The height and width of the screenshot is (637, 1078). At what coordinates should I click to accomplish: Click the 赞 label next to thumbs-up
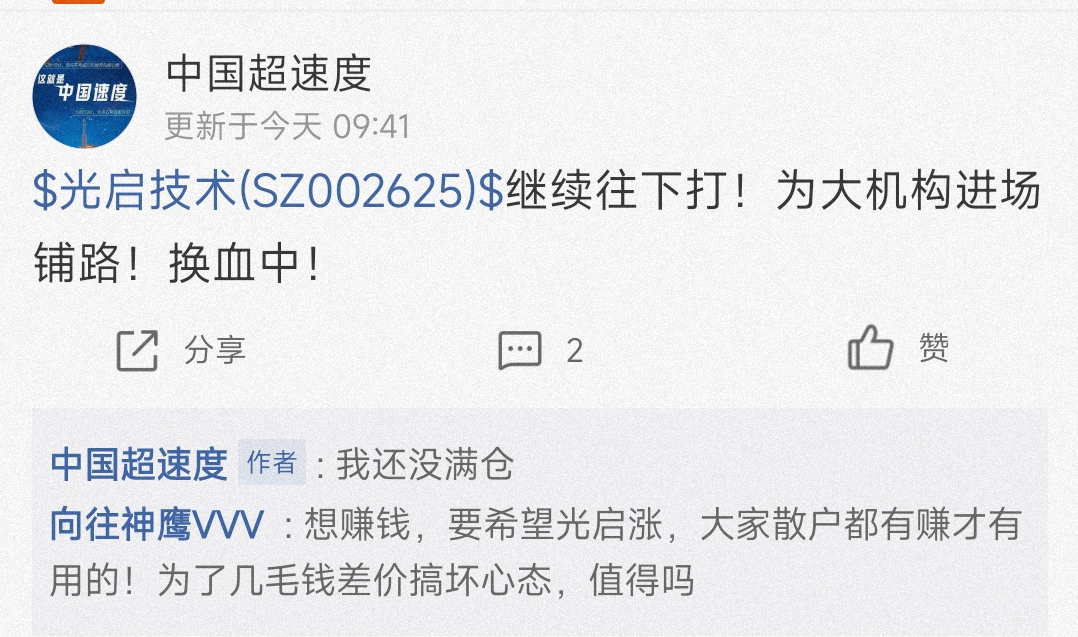click(x=934, y=348)
